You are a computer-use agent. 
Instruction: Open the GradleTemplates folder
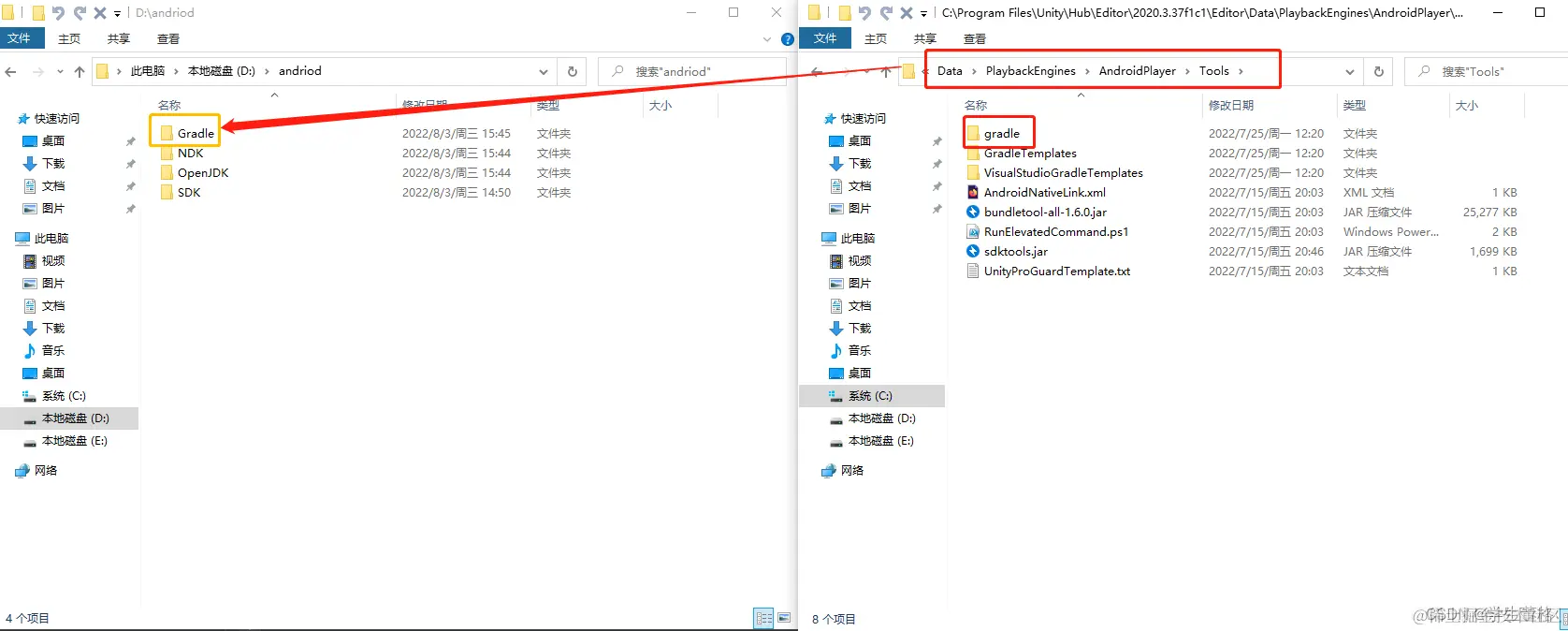pyautogui.click(x=1030, y=153)
